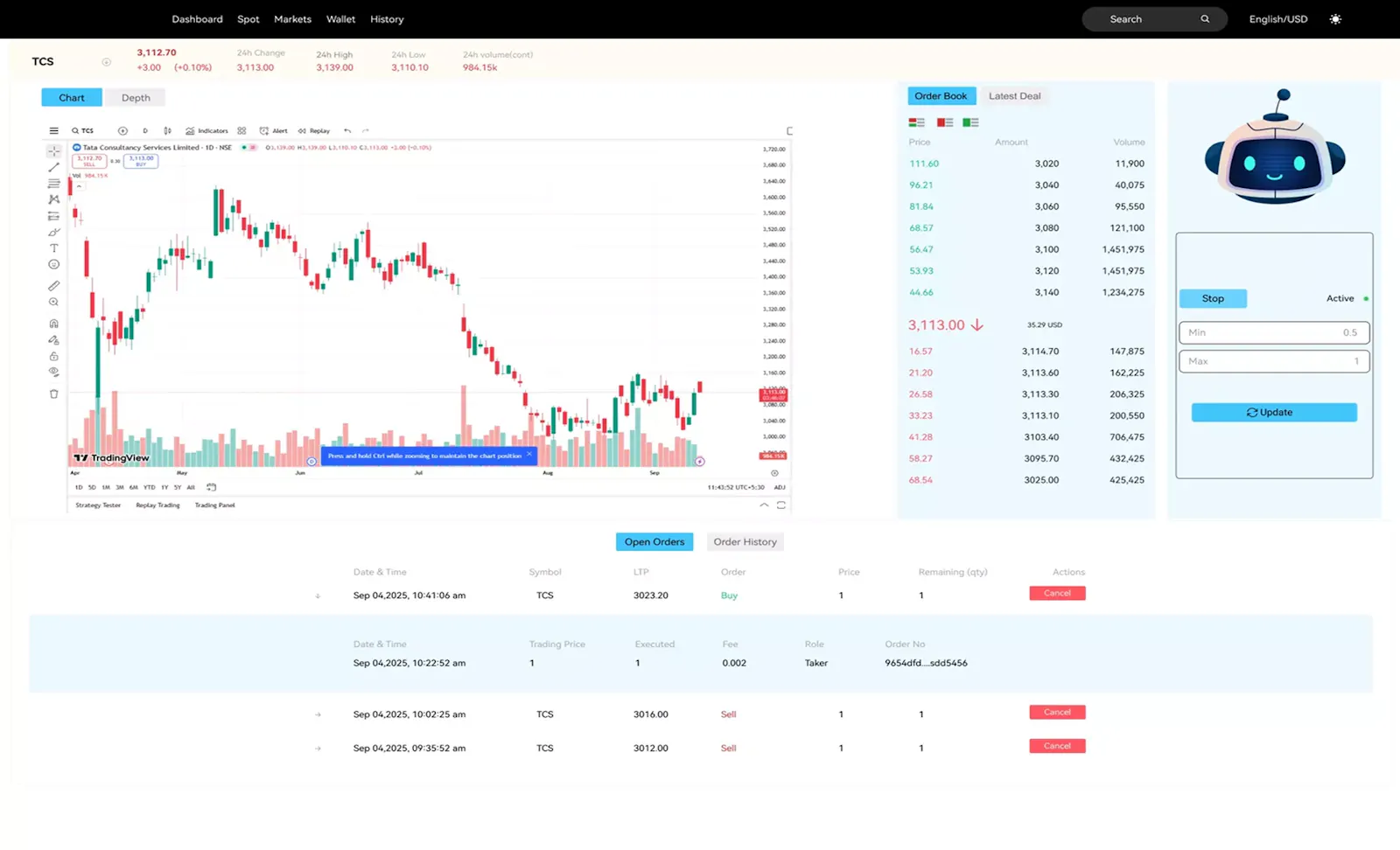Toggle ADJ price adjustment

pos(780,487)
